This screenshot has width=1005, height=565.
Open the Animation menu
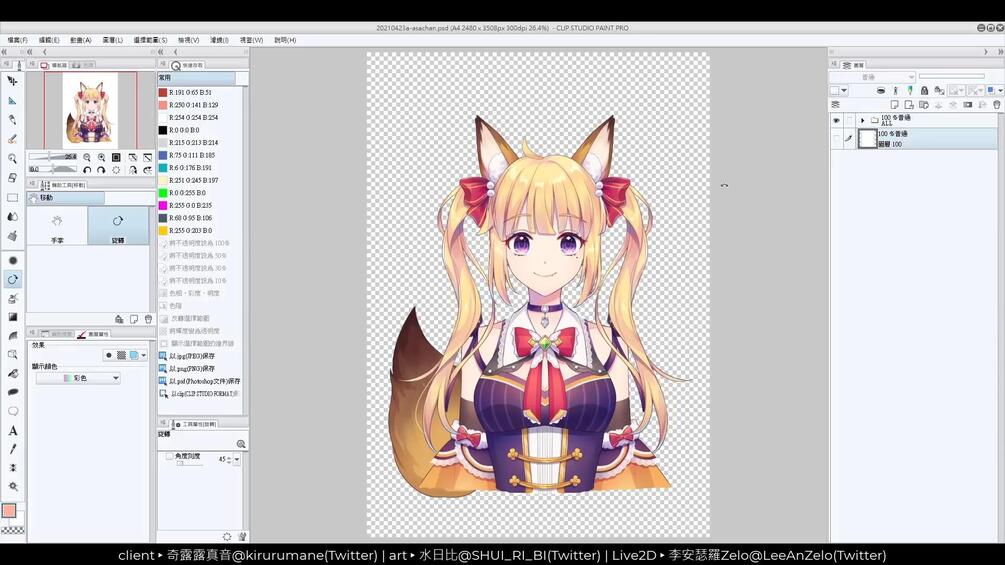pyautogui.click(x=81, y=40)
